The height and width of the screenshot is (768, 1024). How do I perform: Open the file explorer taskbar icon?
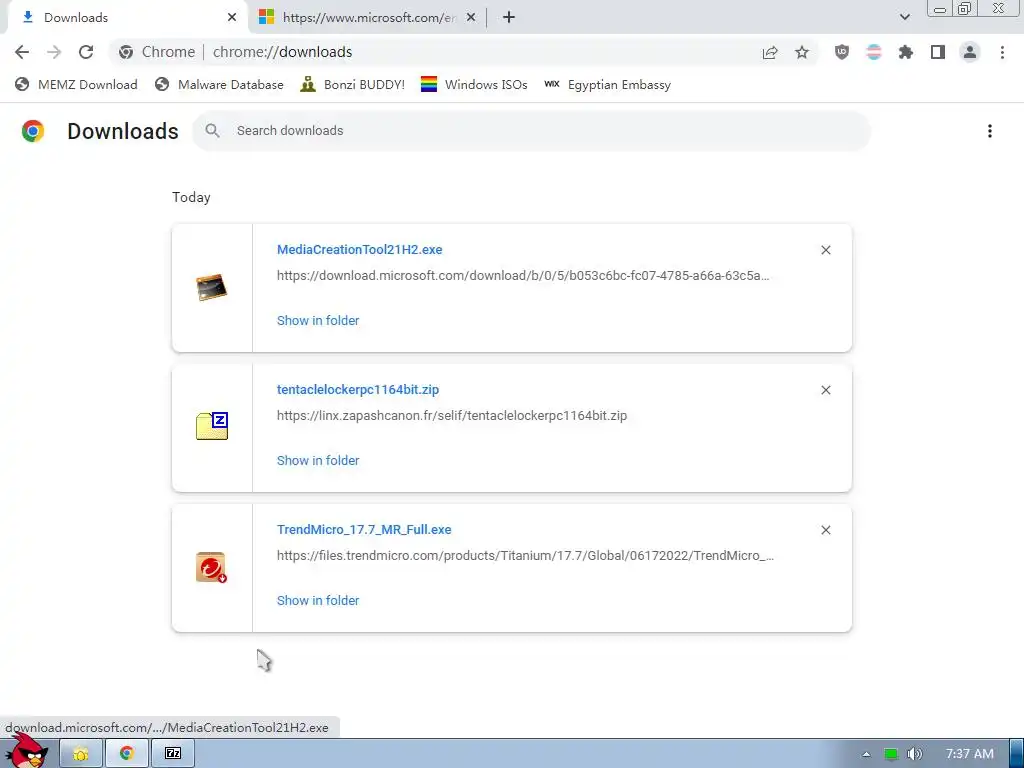pos(81,754)
